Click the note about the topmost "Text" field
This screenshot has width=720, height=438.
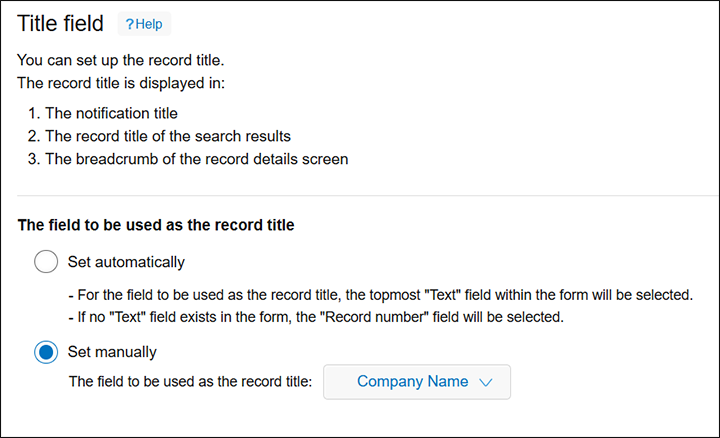380,295
